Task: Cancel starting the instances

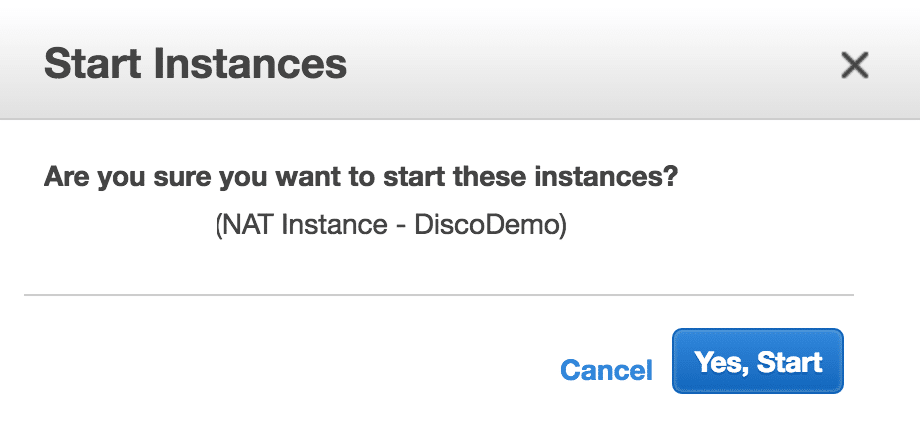Action: pyautogui.click(x=606, y=370)
